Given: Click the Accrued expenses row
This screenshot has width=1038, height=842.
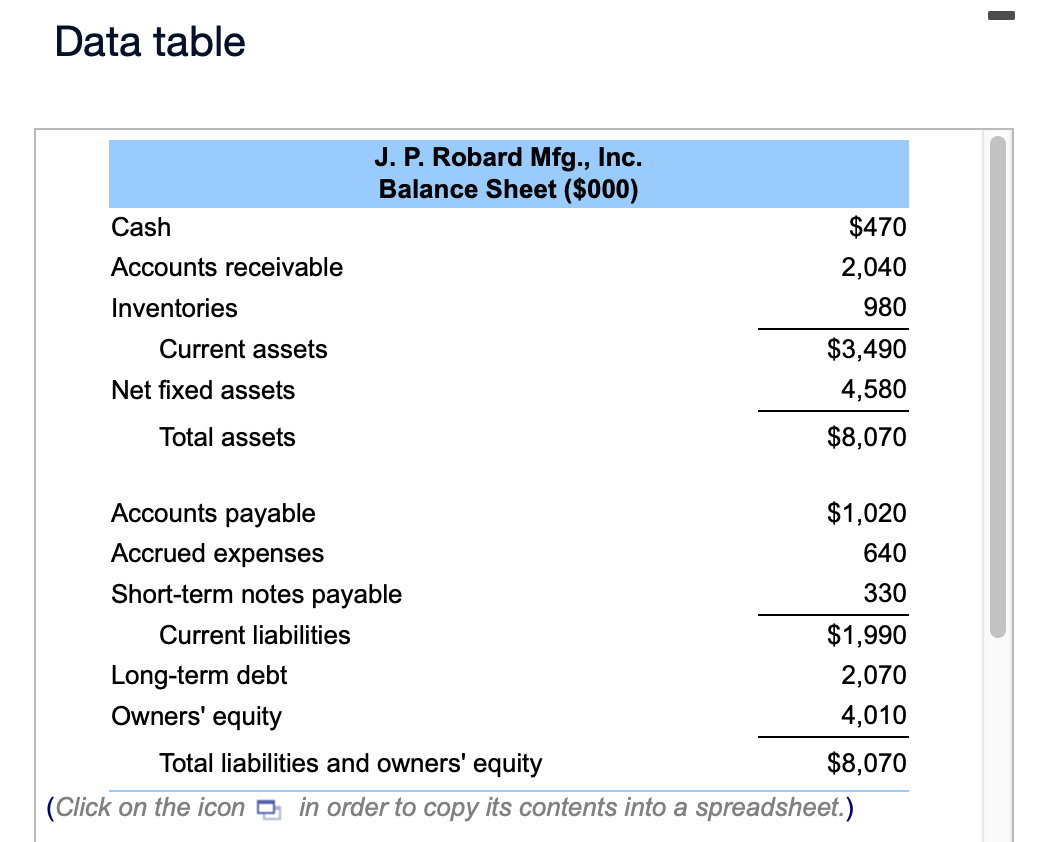Looking at the screenshot, I should point(216,553).
